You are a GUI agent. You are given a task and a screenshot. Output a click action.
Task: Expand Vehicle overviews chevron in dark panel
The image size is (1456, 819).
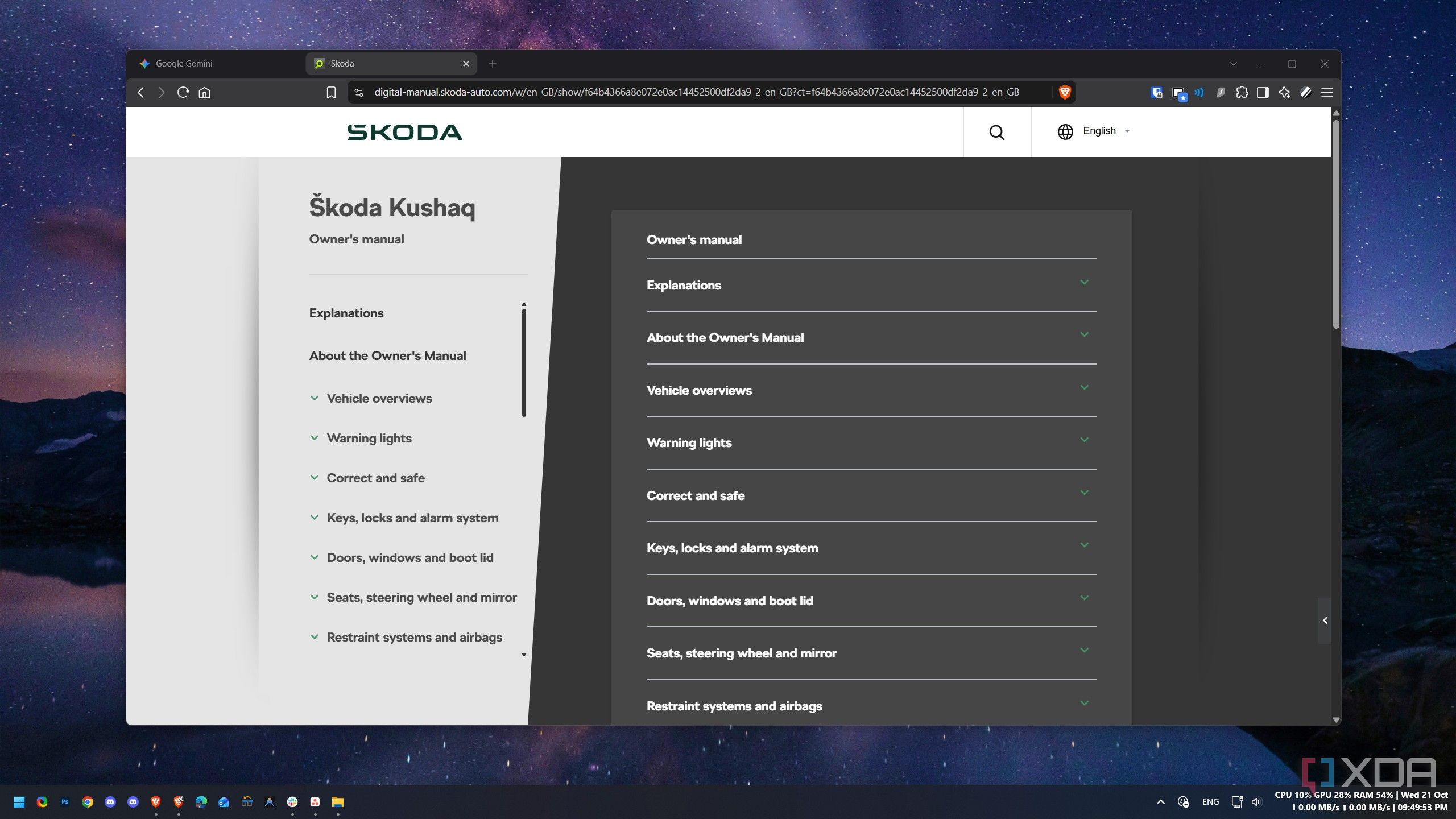(x=1084, y=387)
